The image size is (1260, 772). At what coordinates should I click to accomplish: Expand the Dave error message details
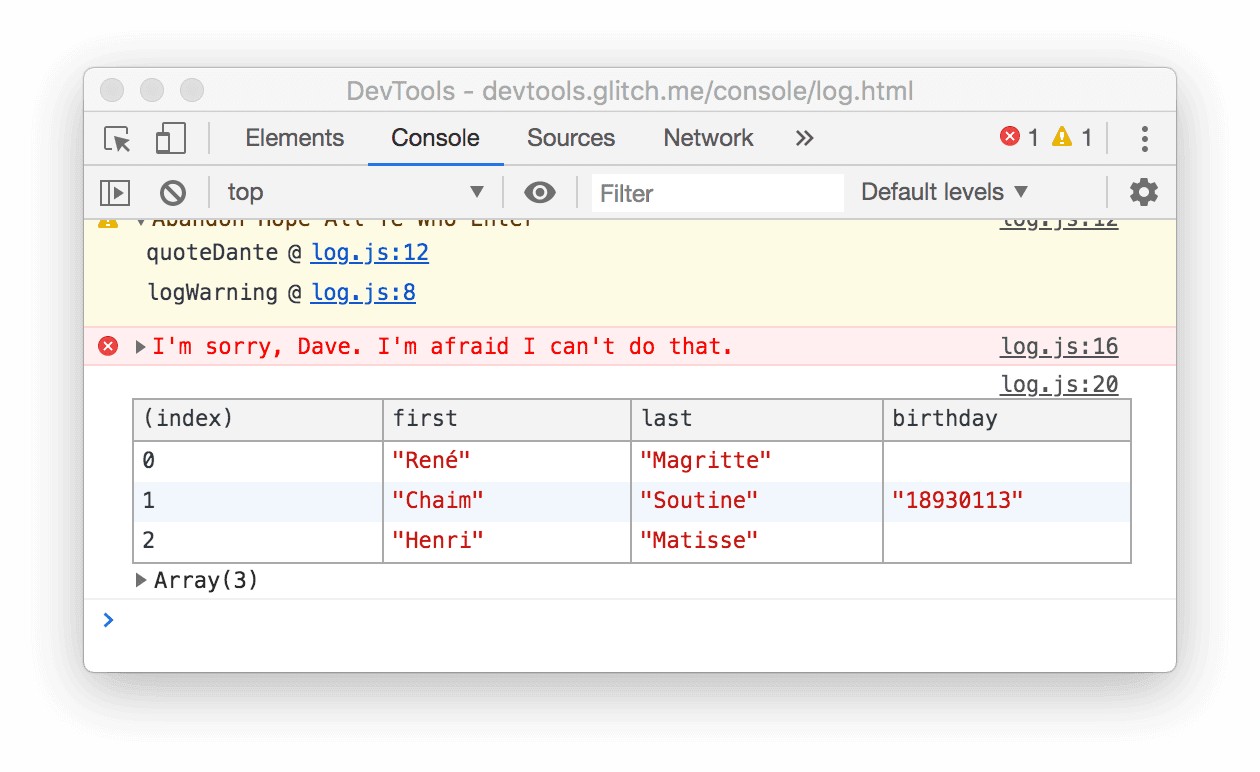coord(139,346)
